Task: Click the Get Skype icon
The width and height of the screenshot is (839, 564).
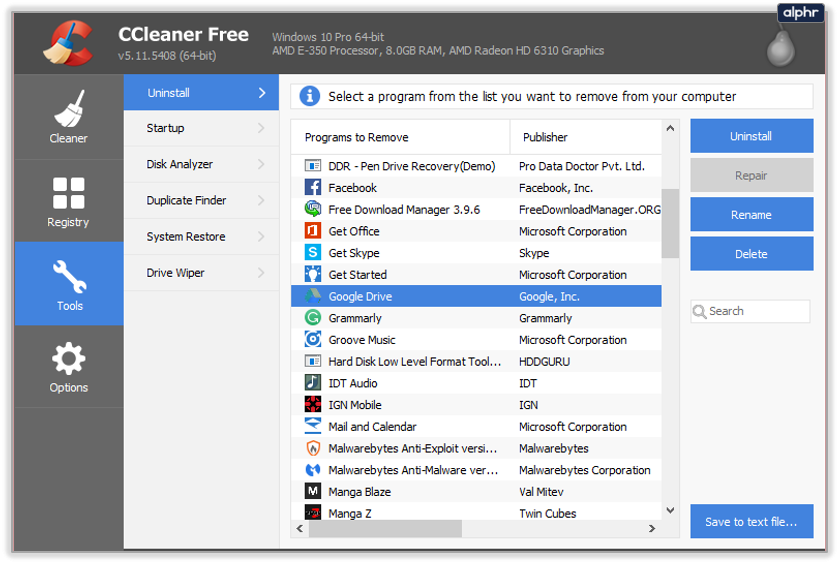Action: [x=312, y=253]
